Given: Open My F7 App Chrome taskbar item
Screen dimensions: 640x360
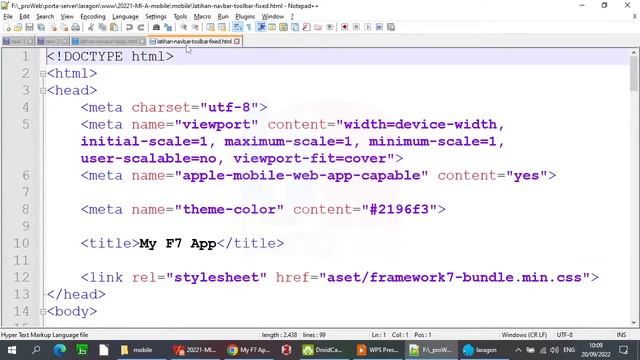Looking at the screenshot, I should [x=249, y=350].
